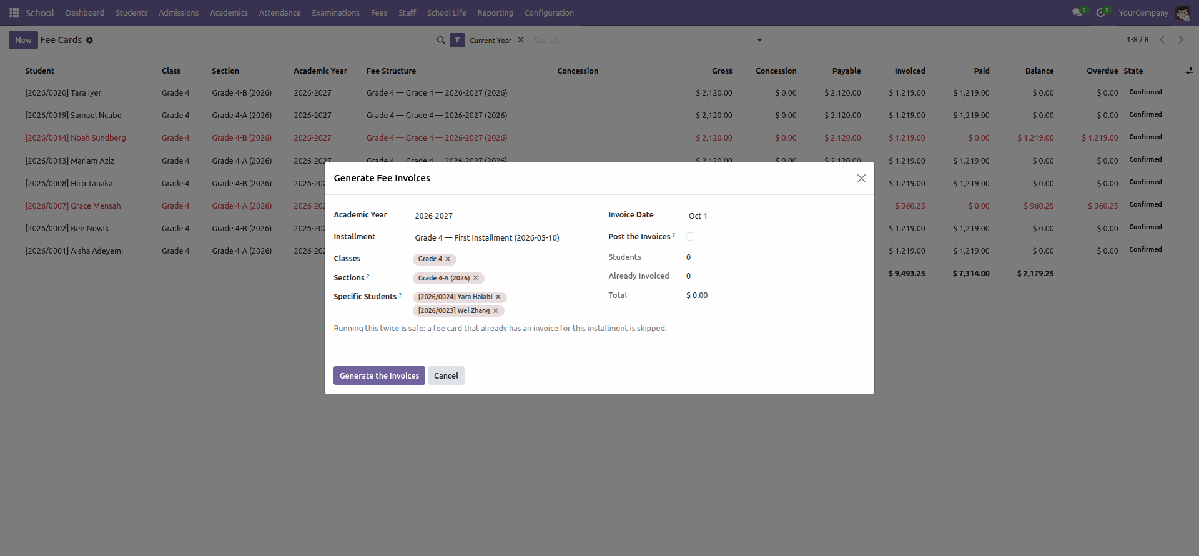1199x556 pixels.
Task: Open the Dashboard menu
Action: pyautogui.click(x=85, y=13)
